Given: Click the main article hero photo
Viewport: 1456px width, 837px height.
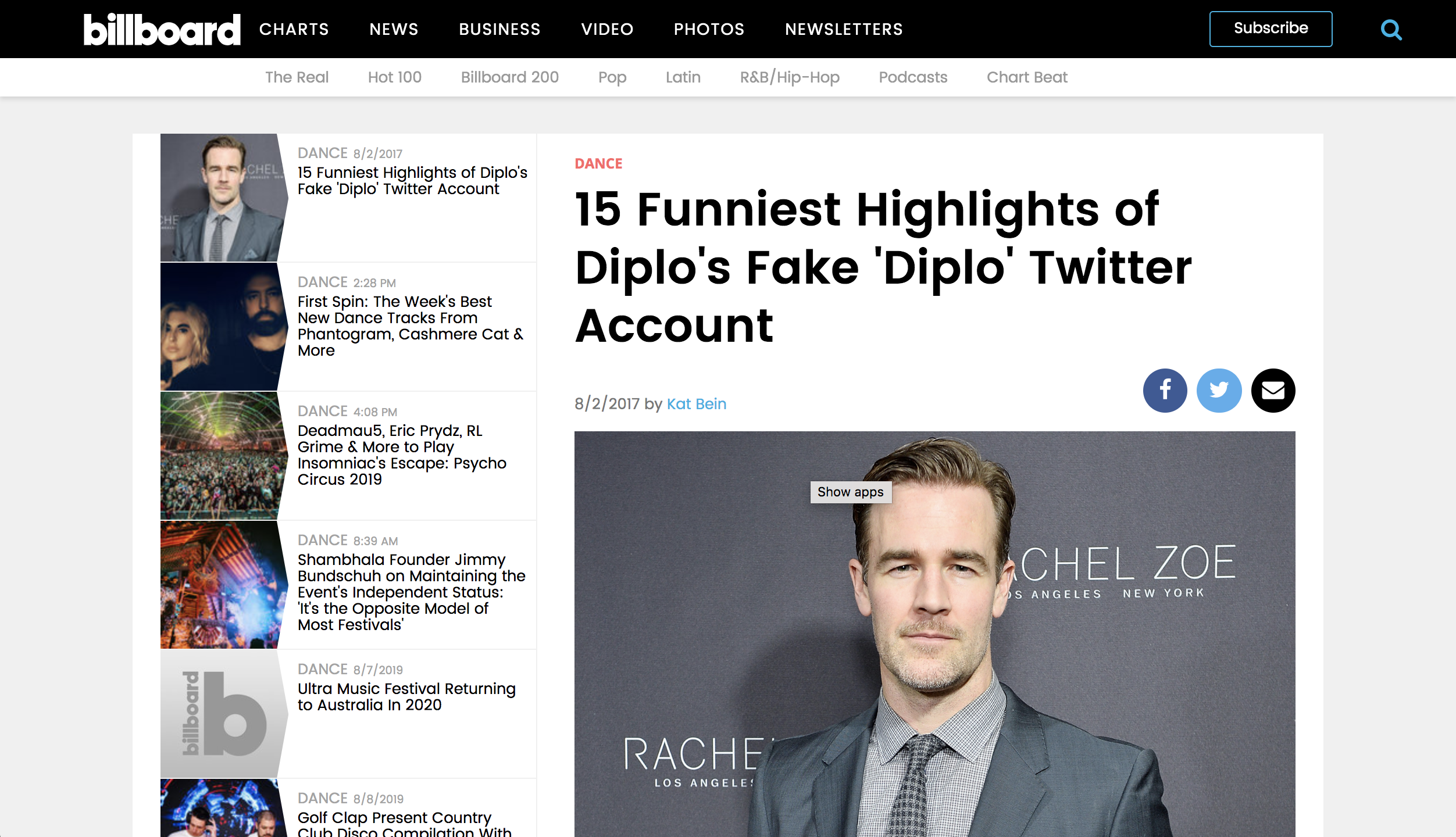Looking at the screenshot, I should tap(934, 634).
